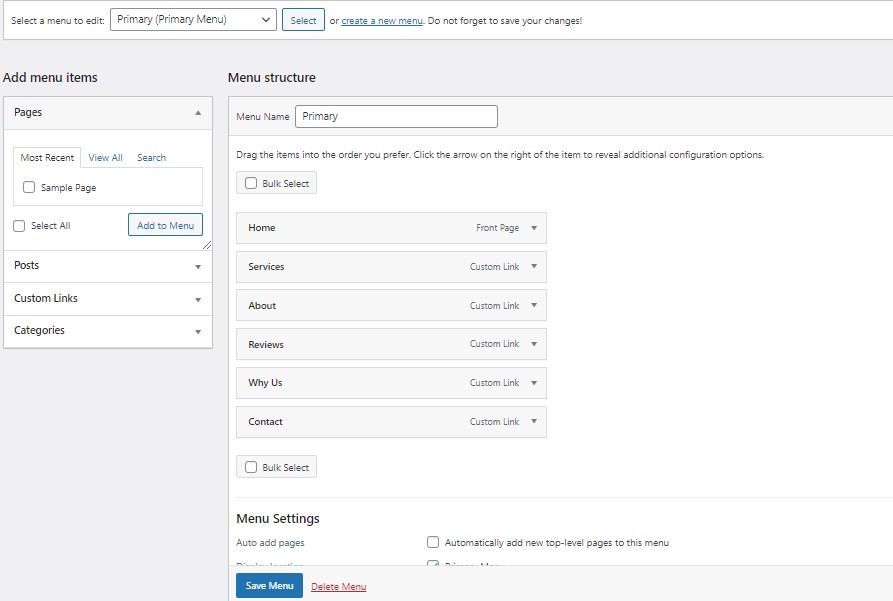Check the Sample Page checkbox
893x601 pixels.
[29, 187]
